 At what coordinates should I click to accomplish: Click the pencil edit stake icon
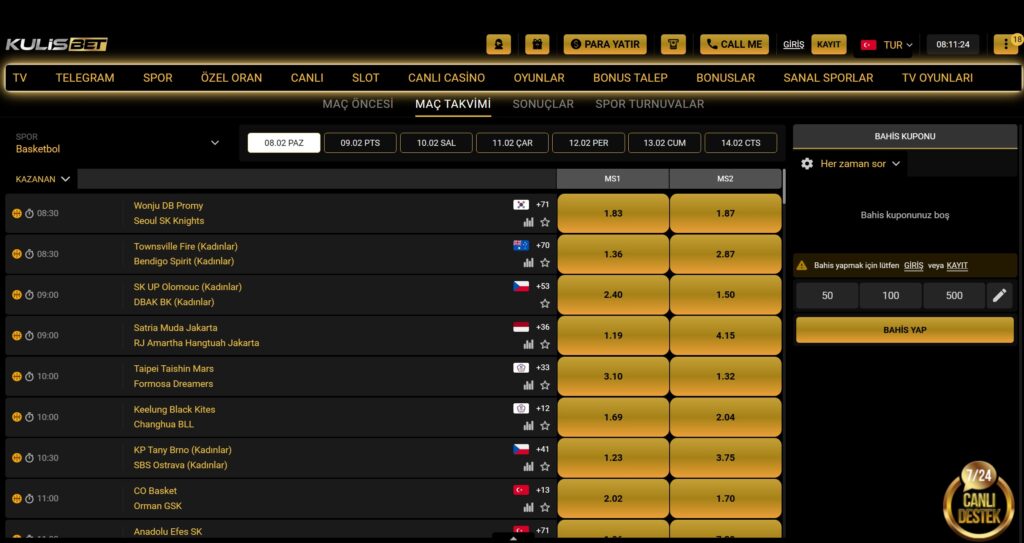click(x=998, y=295)
